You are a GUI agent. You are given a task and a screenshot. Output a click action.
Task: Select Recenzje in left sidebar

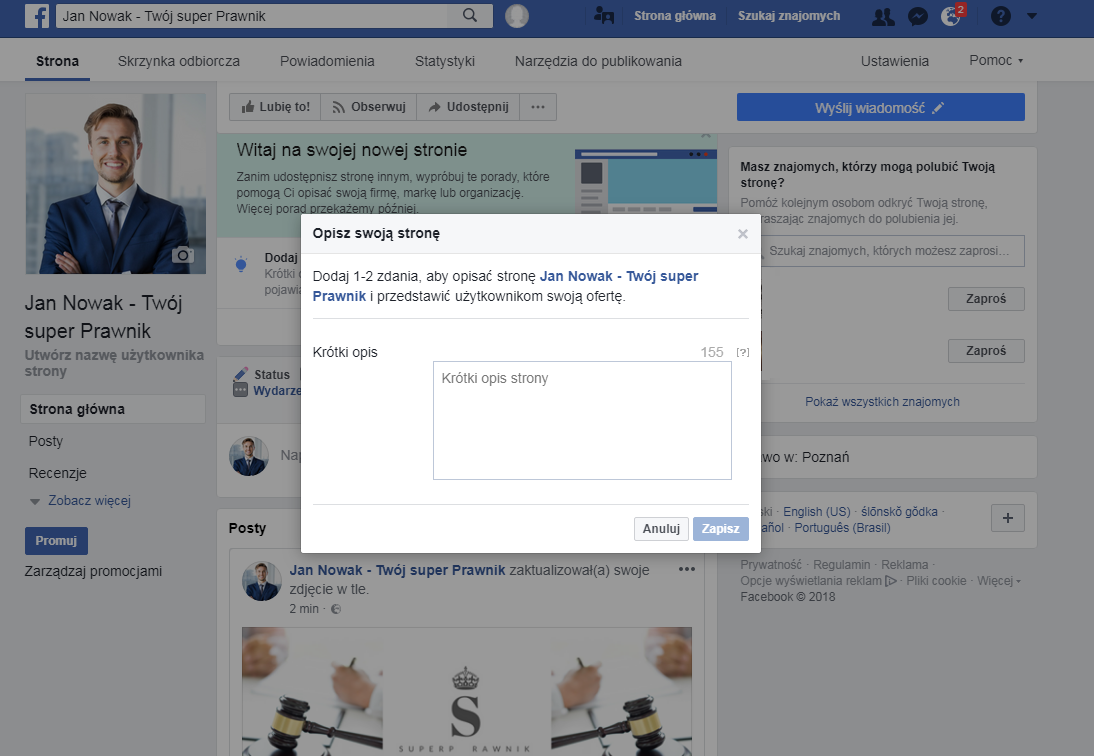pyautogui.click(x=58, y=473)
